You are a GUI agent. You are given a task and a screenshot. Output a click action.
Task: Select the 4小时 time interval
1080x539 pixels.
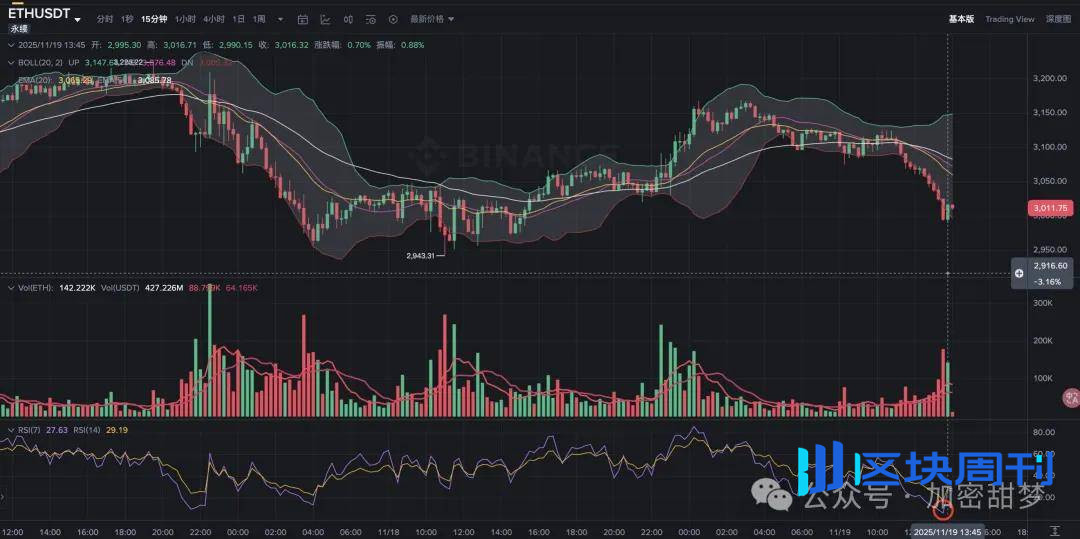[x=214, y=19]
